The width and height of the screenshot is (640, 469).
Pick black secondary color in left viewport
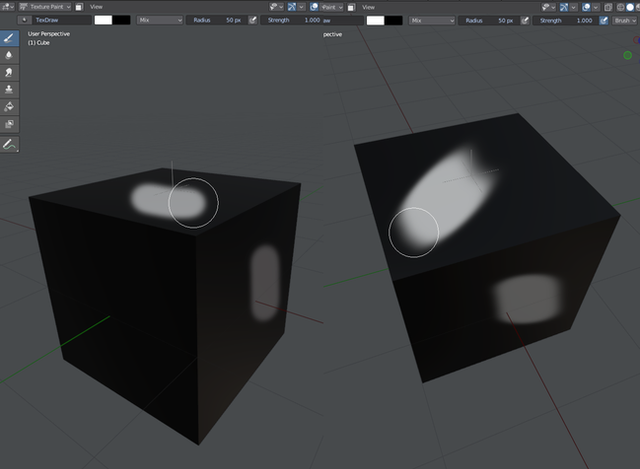pos(122,20)
